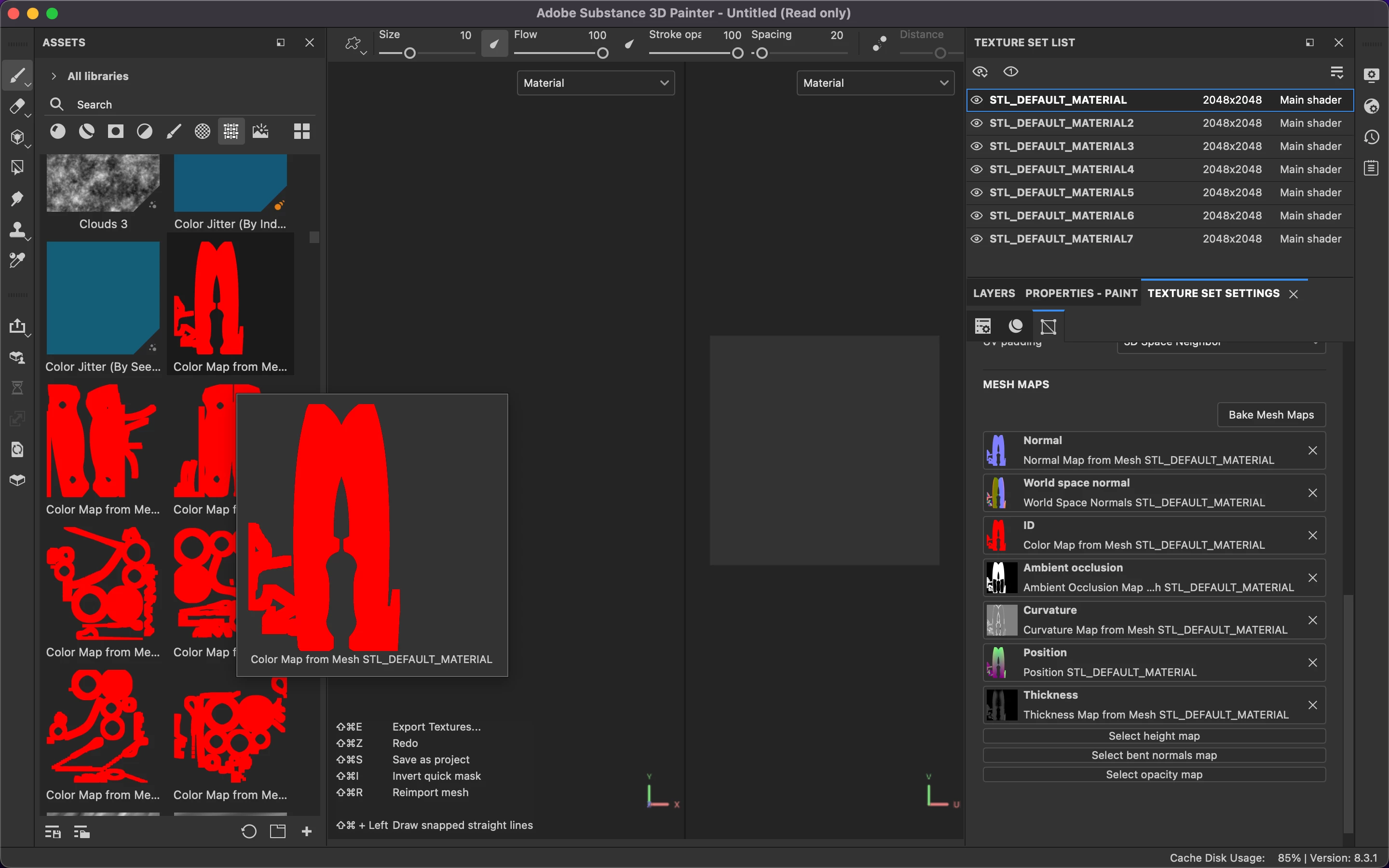Select the Material Picker eyedropper tool
Image resolution: width=1389 pixels, height=868 pixels.
pos(17,260)
